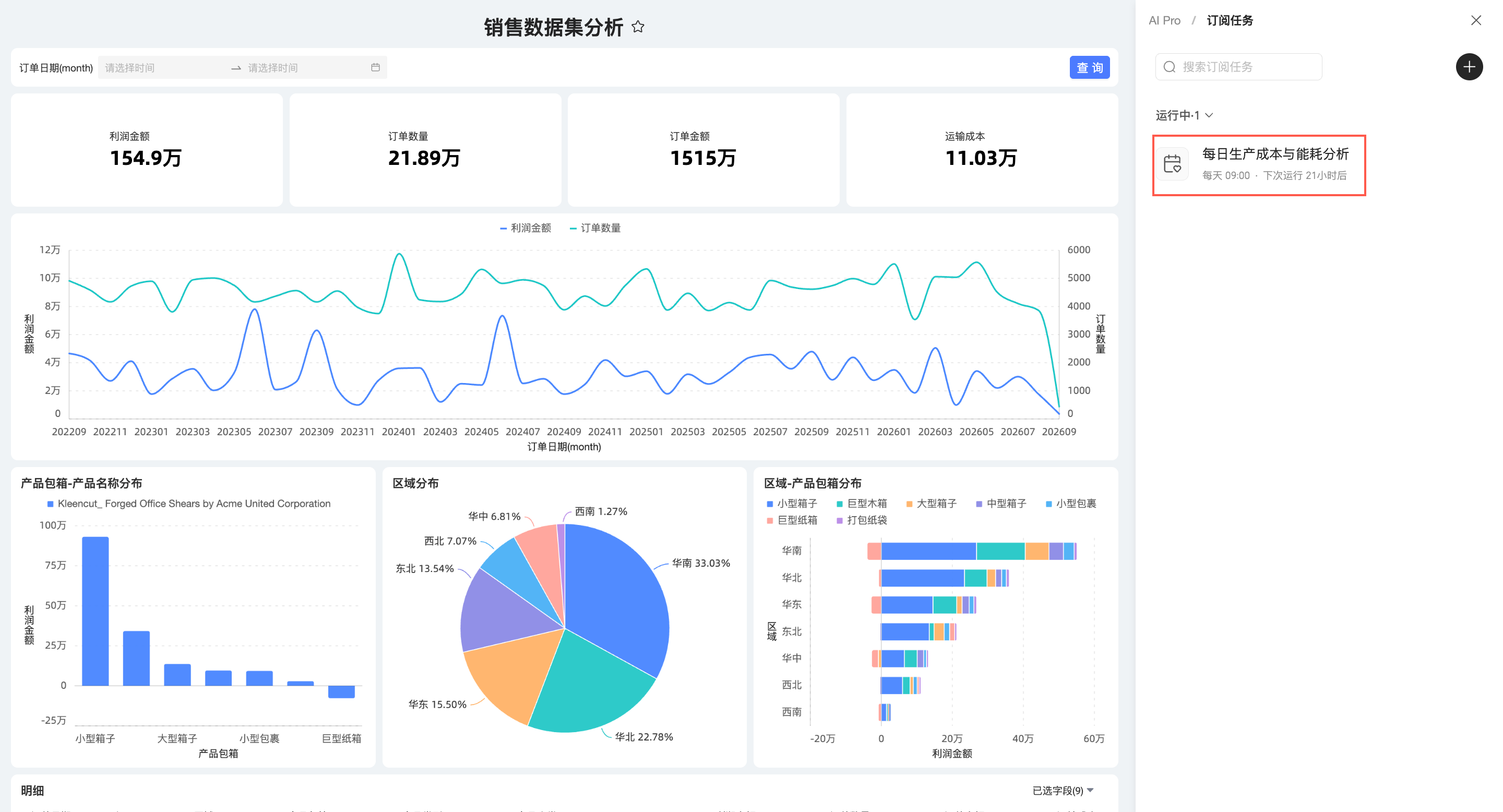Click 每天 09:00 schedule text of the task
Viewport: 1503px width, 812px height.
click(1226, 175)
